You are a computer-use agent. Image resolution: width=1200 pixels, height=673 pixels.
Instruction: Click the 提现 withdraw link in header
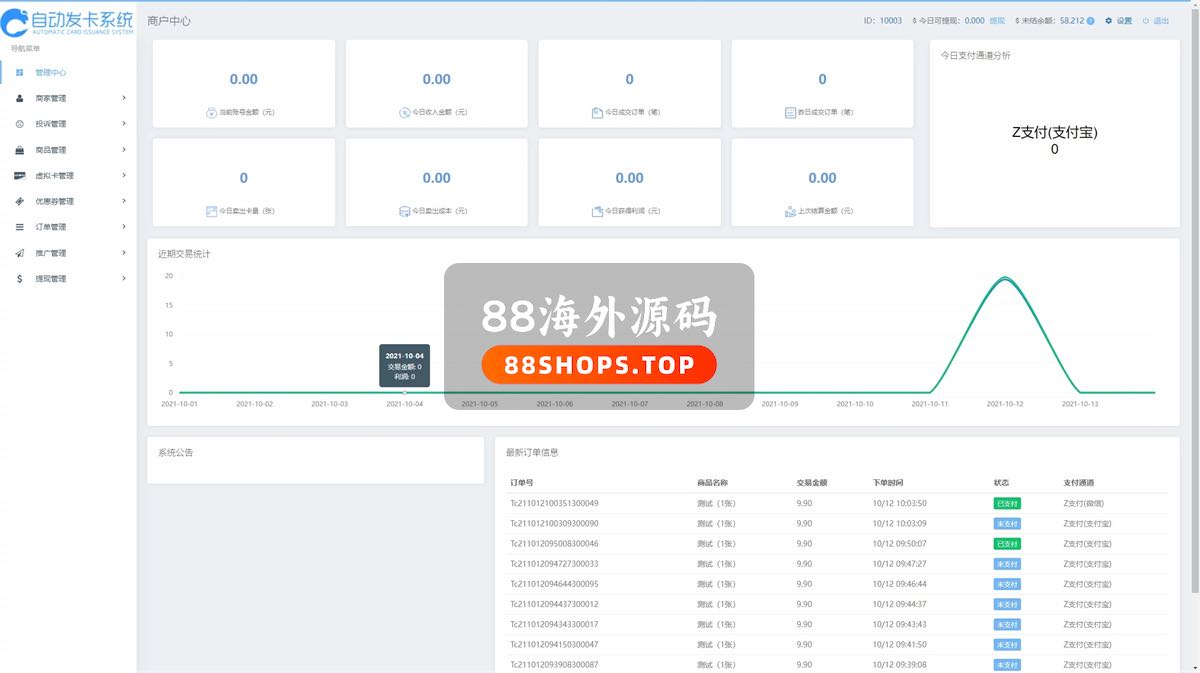click(997, 21)
